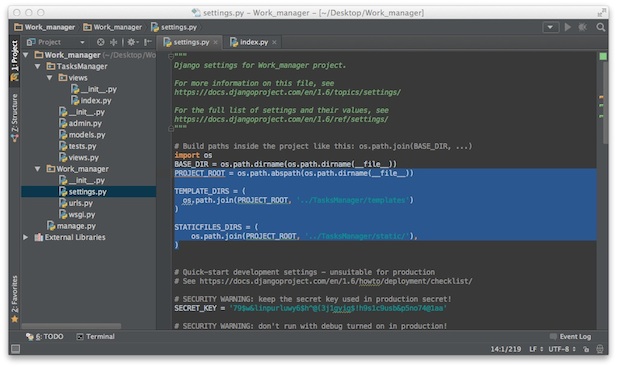Click Python file icon beside urls.py
The height and width of the screenshot is (367, 617).
[63, 203]
